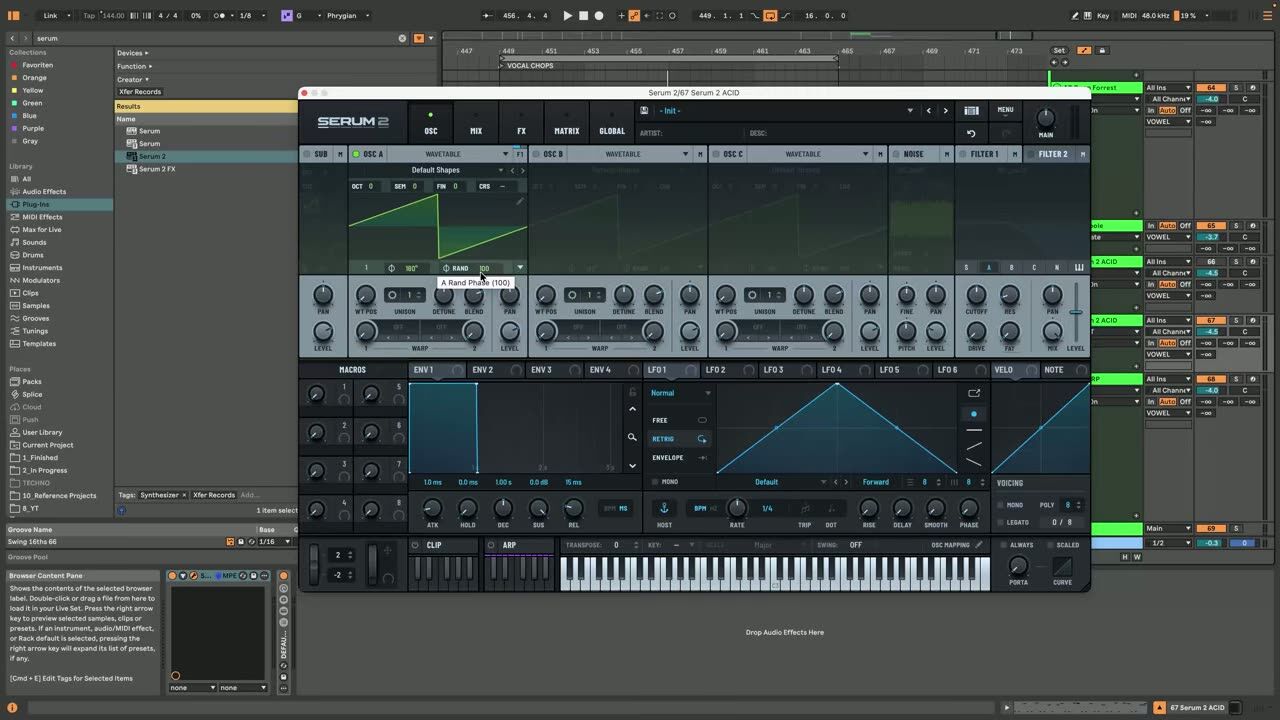
Task: Open the OSC B Wavetable type dropdown
Action: 685,154
